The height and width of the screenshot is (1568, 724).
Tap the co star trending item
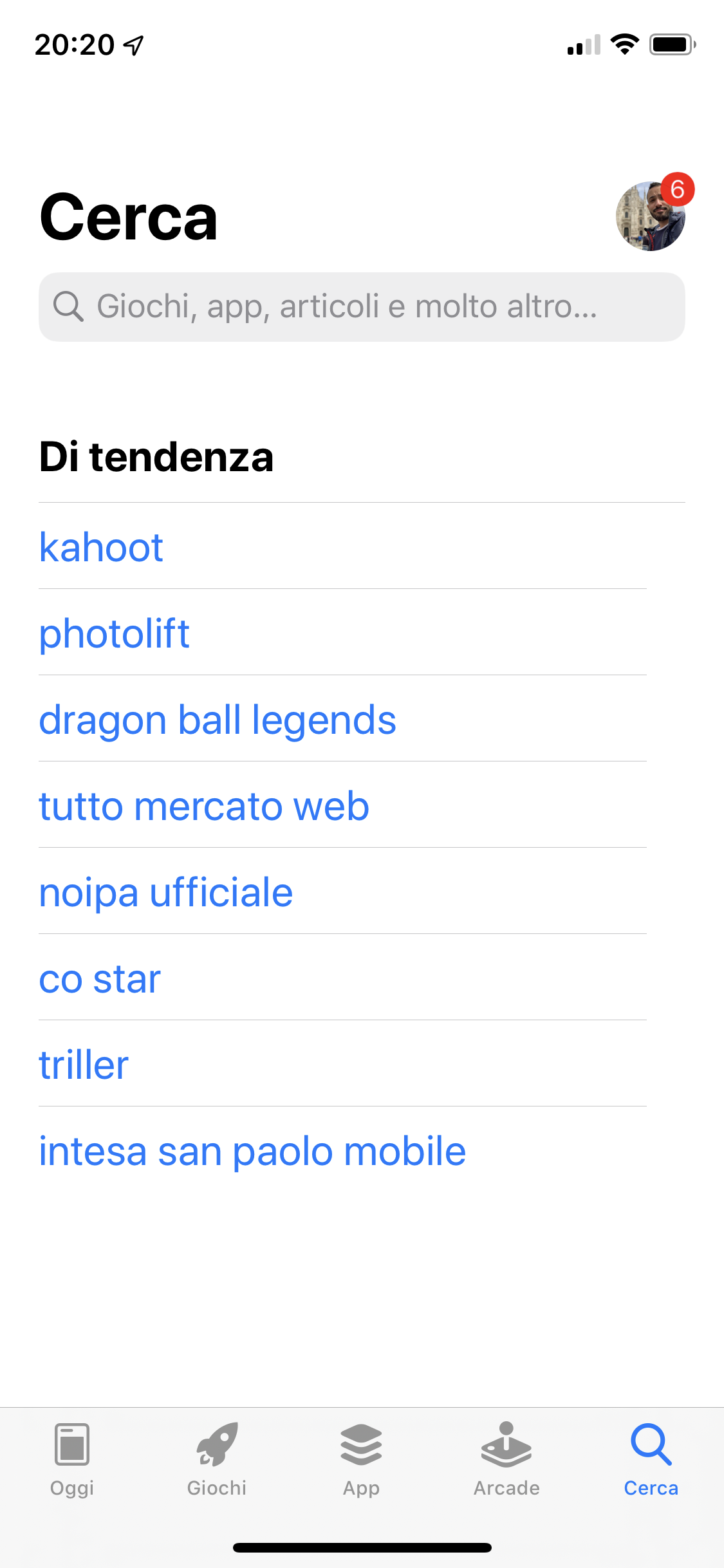coord(100,978)
